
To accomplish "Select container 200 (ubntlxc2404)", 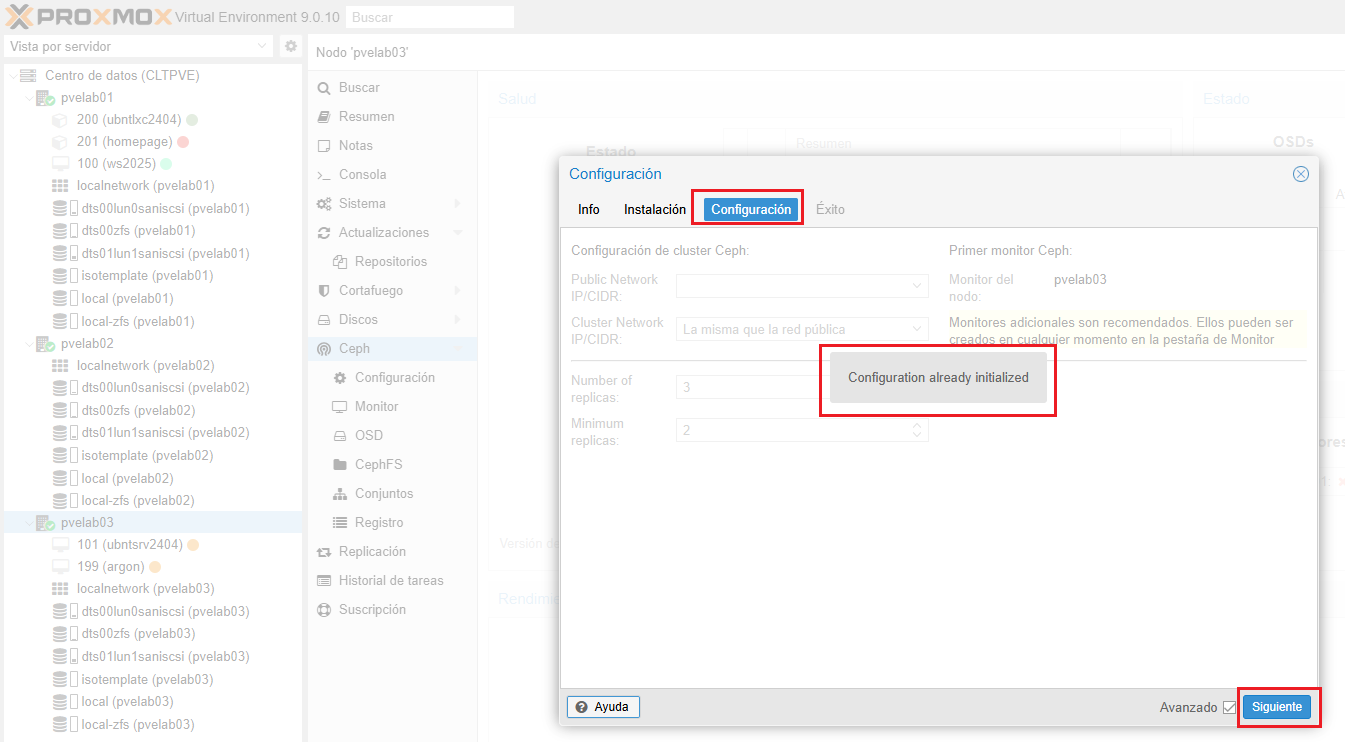I will 130,120.
